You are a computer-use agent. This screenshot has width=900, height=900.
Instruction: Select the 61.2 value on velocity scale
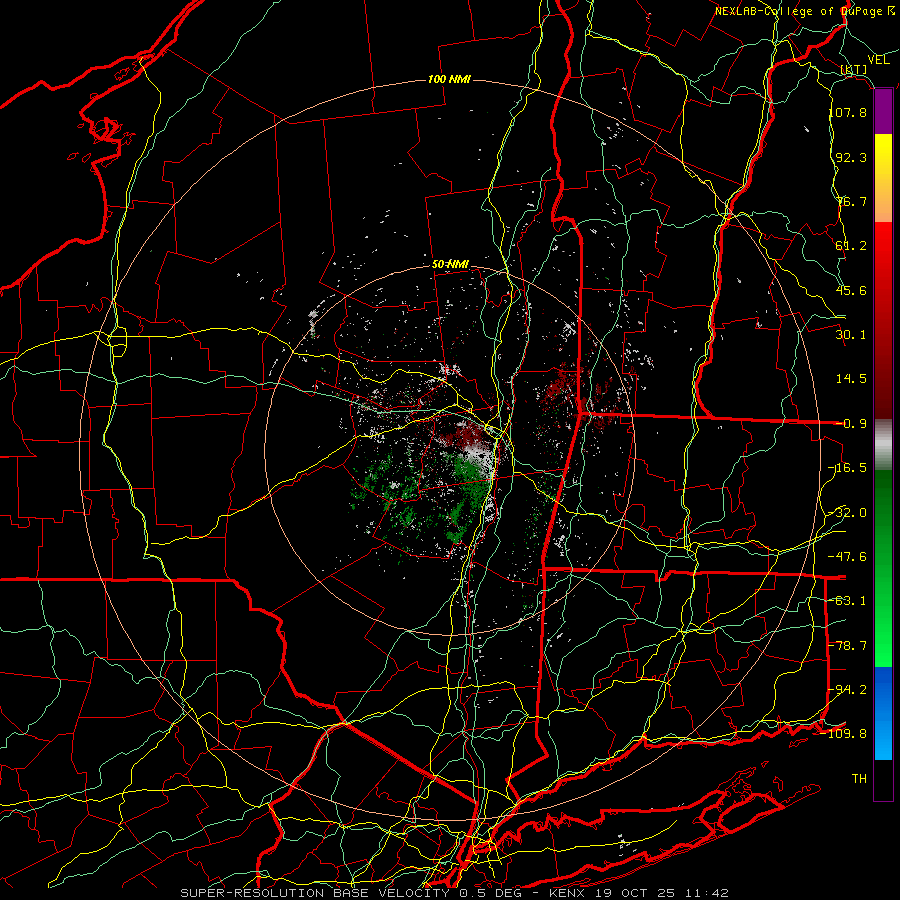[851, 246]
